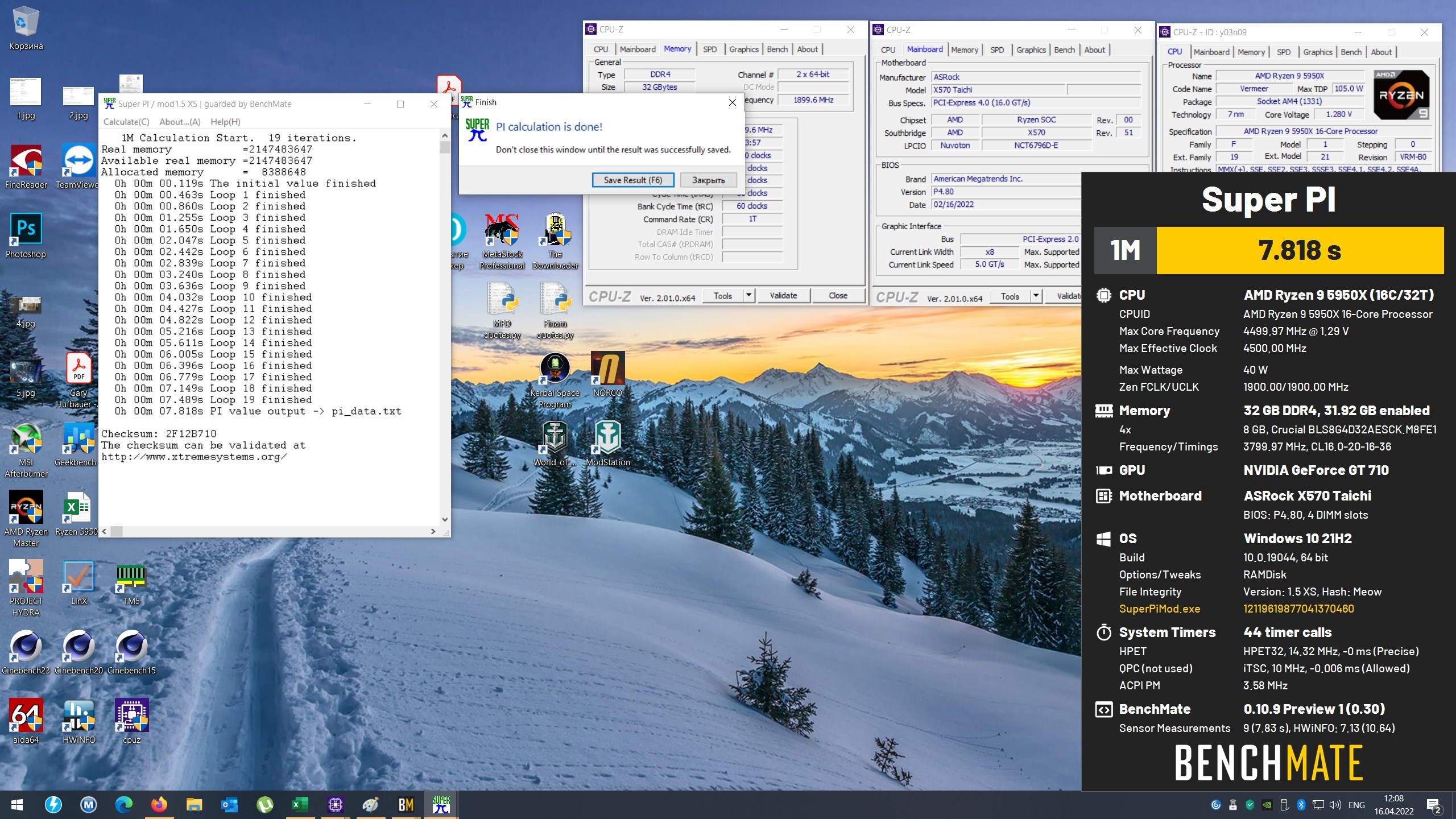Open the LinX desktop shortcut
1456x819 pixels.
click(x=78, y=584)
